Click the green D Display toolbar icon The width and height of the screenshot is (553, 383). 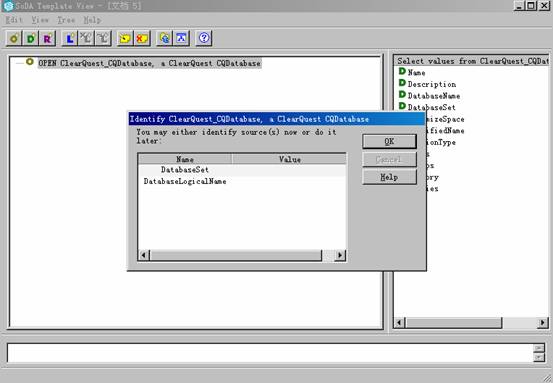[31, 38]
